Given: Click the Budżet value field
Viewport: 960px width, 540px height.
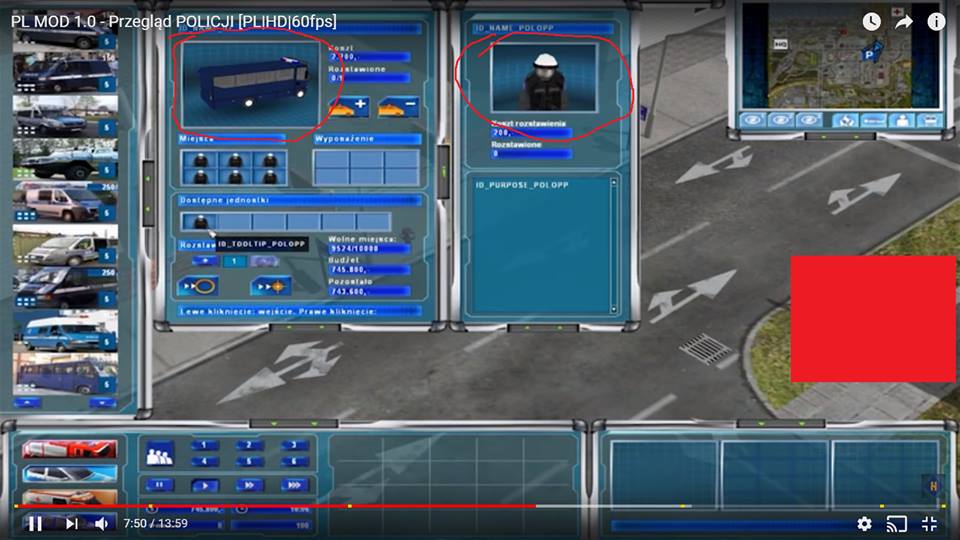Looking at the screenshot, I should pos(370,269).
